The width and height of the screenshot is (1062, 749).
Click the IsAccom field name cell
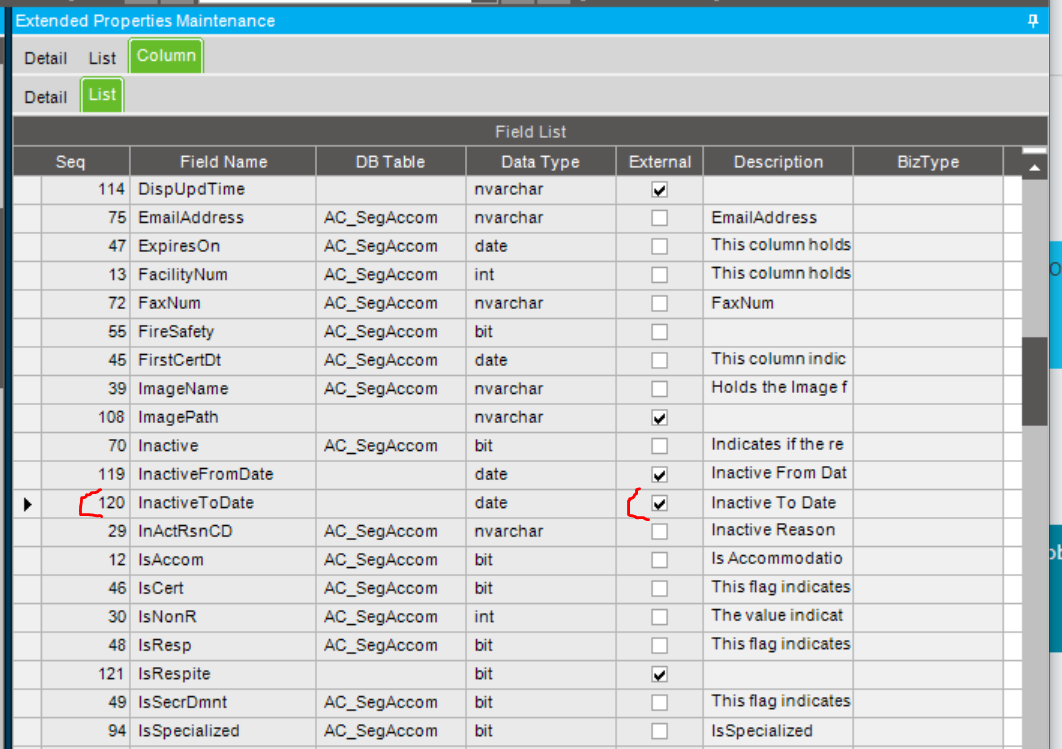pyautogui.click(x=223, y=560)
